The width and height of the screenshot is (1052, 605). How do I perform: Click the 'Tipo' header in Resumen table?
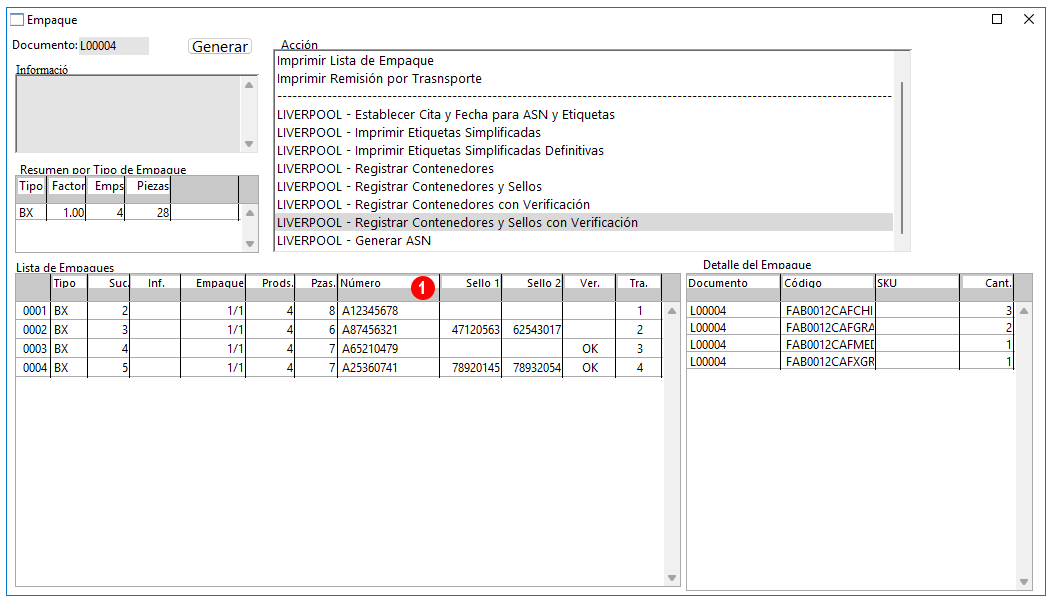coord(31,189)
